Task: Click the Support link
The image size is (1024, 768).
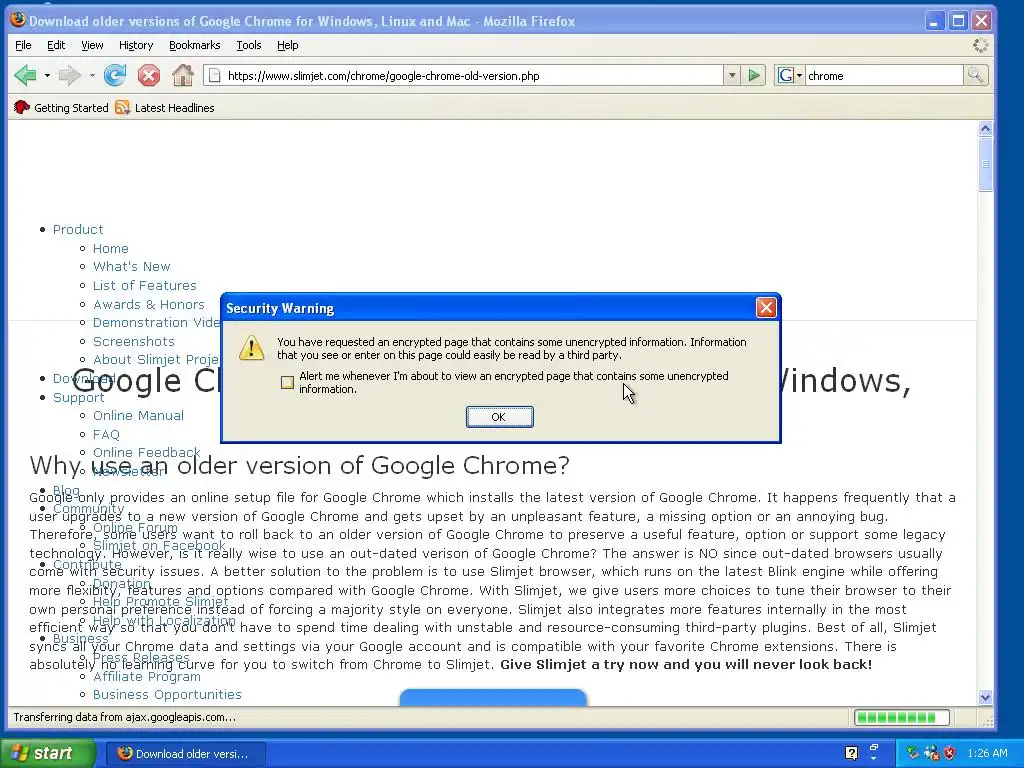Action: pos(78,397)
